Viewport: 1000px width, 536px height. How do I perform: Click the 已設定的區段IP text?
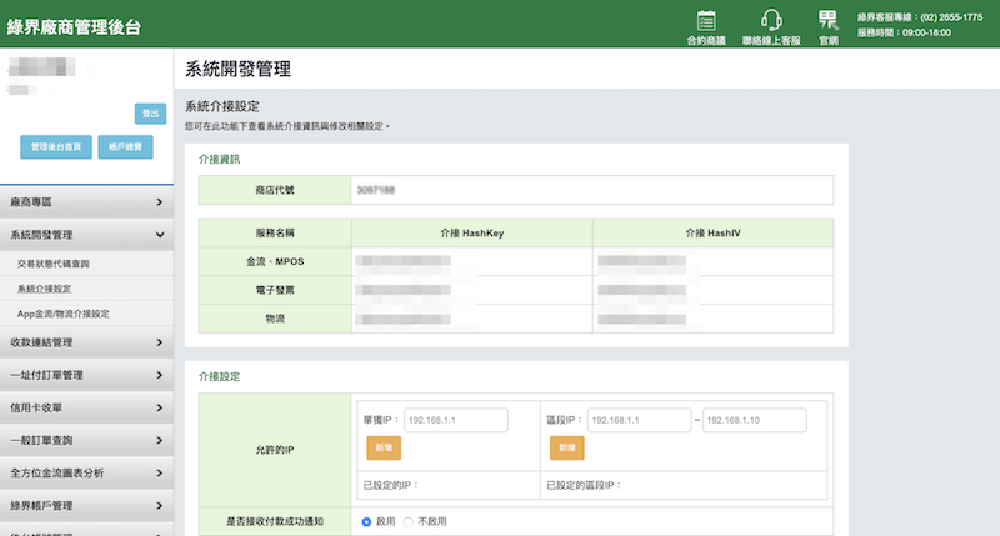(x=584, y=486)
